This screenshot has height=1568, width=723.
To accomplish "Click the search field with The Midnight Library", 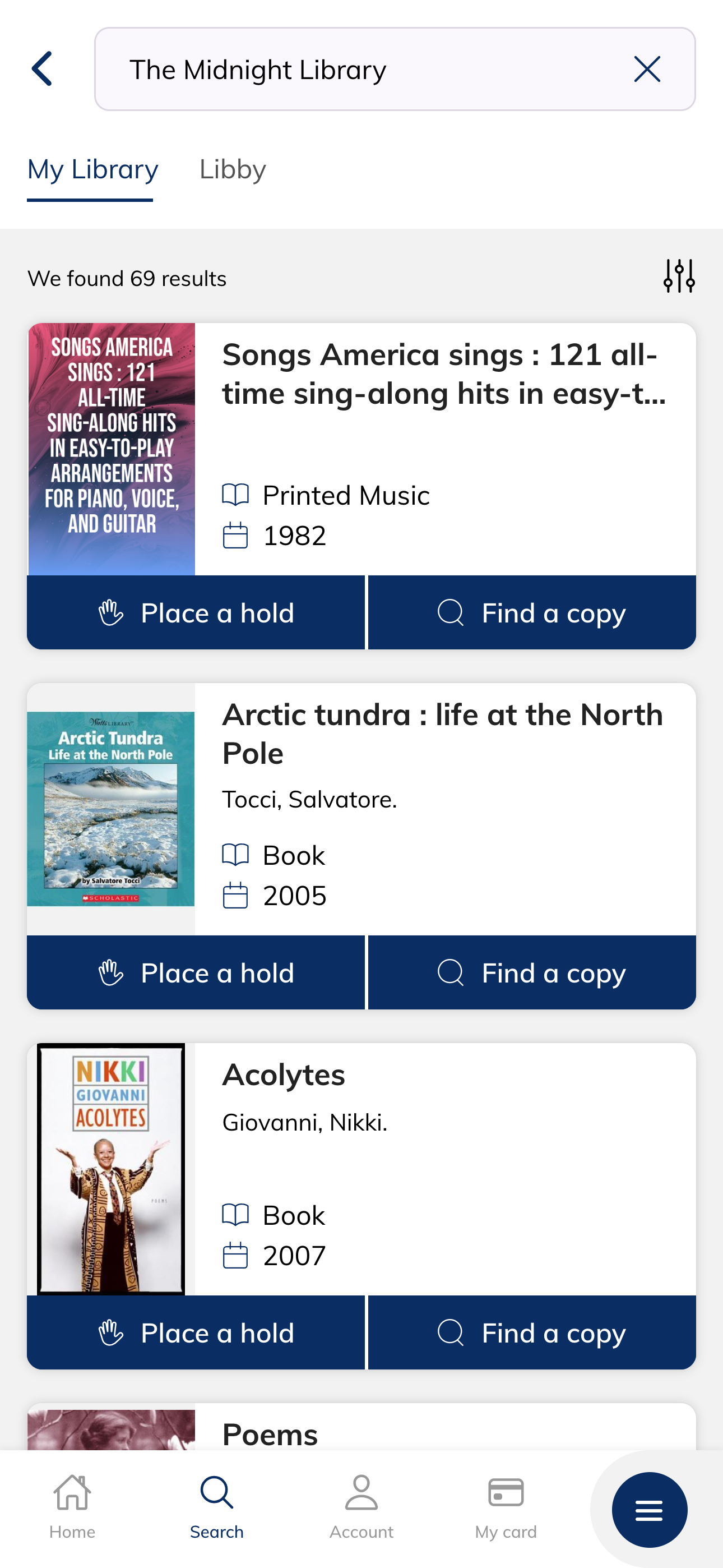I will (395, 70).
